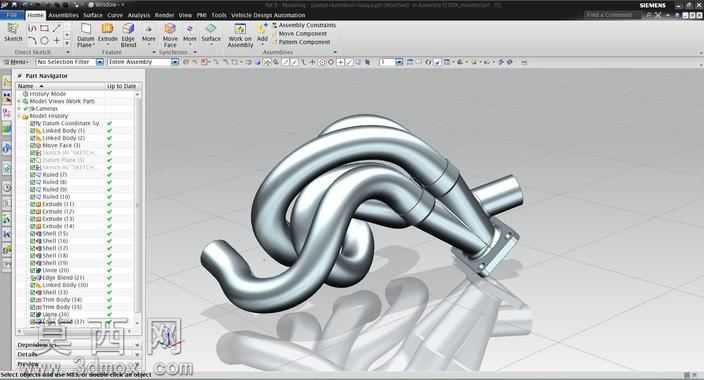Create a Datum Plane feature
Image resolution: width=704 pixels, height=380 pixels.
pos(85,35)
